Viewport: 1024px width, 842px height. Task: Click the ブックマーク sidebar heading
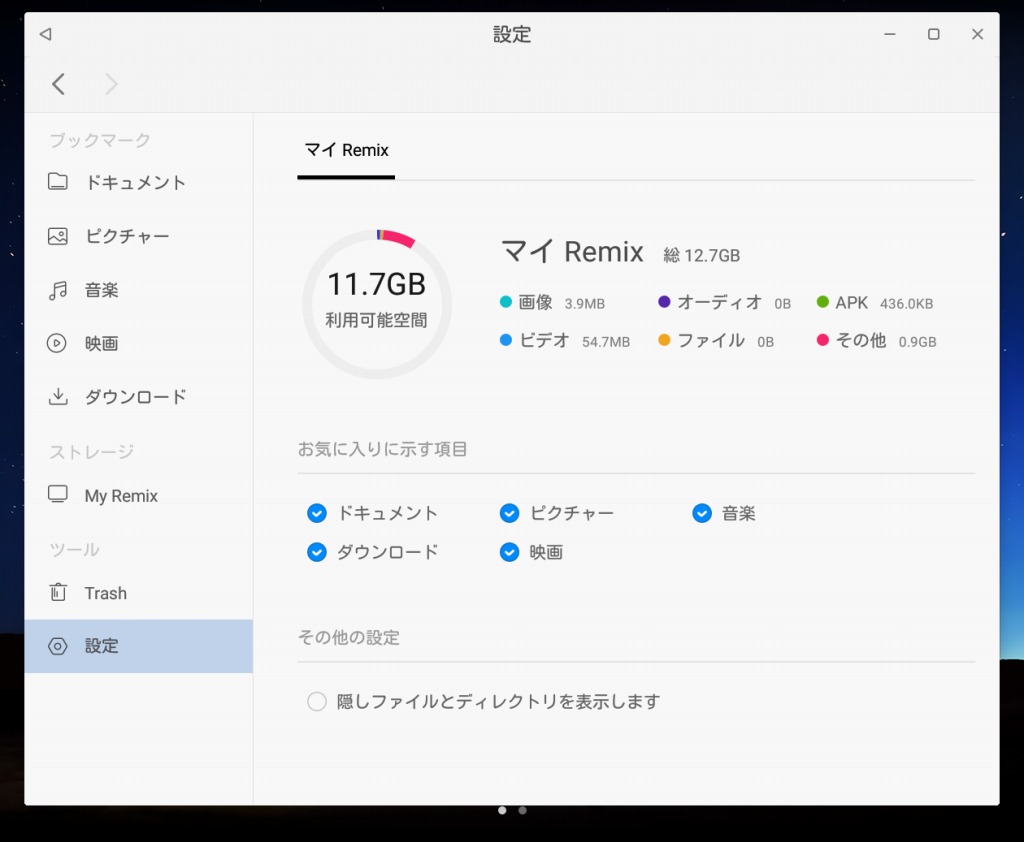100,140
